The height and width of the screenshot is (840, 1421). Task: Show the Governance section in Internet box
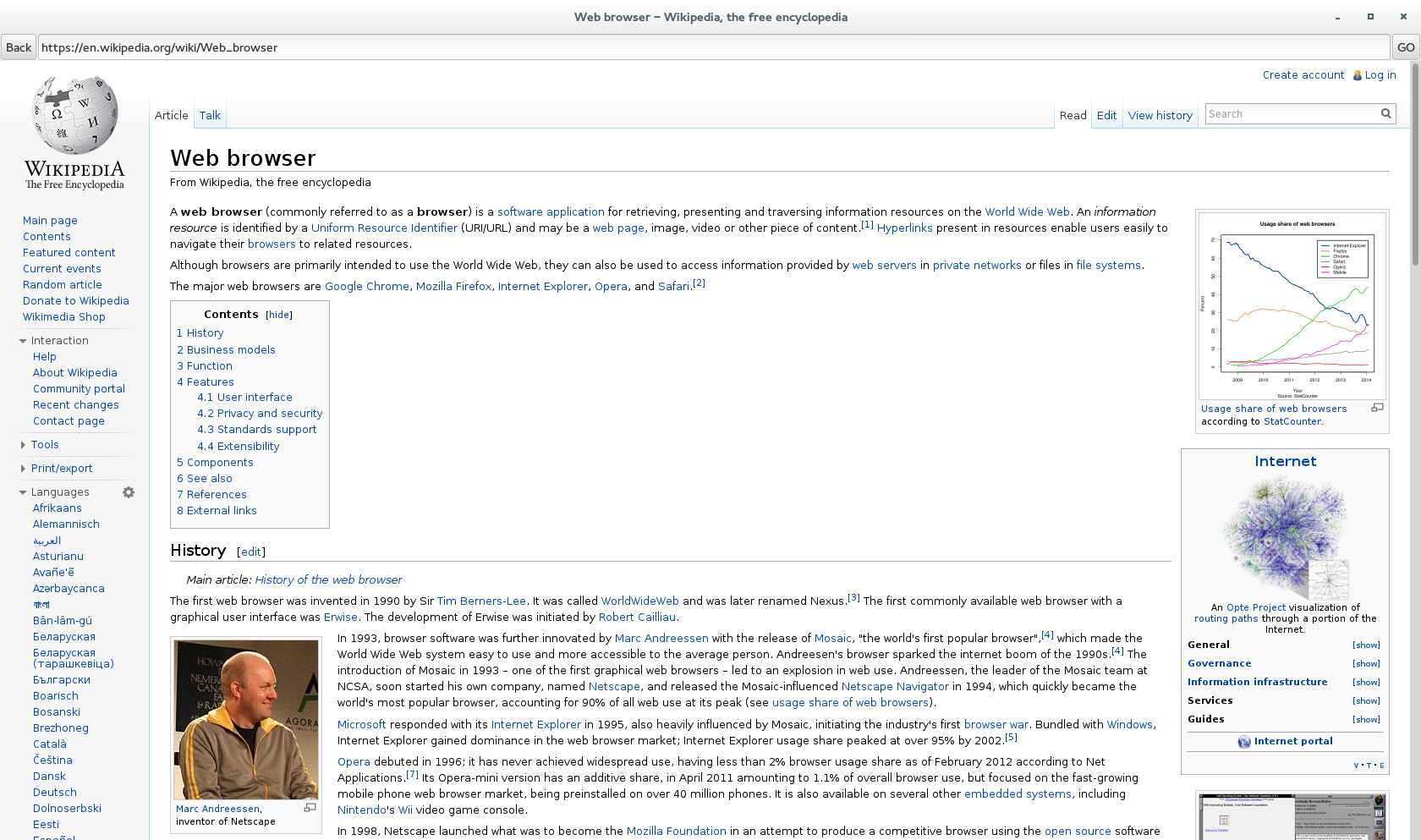tap(1366, 664)
